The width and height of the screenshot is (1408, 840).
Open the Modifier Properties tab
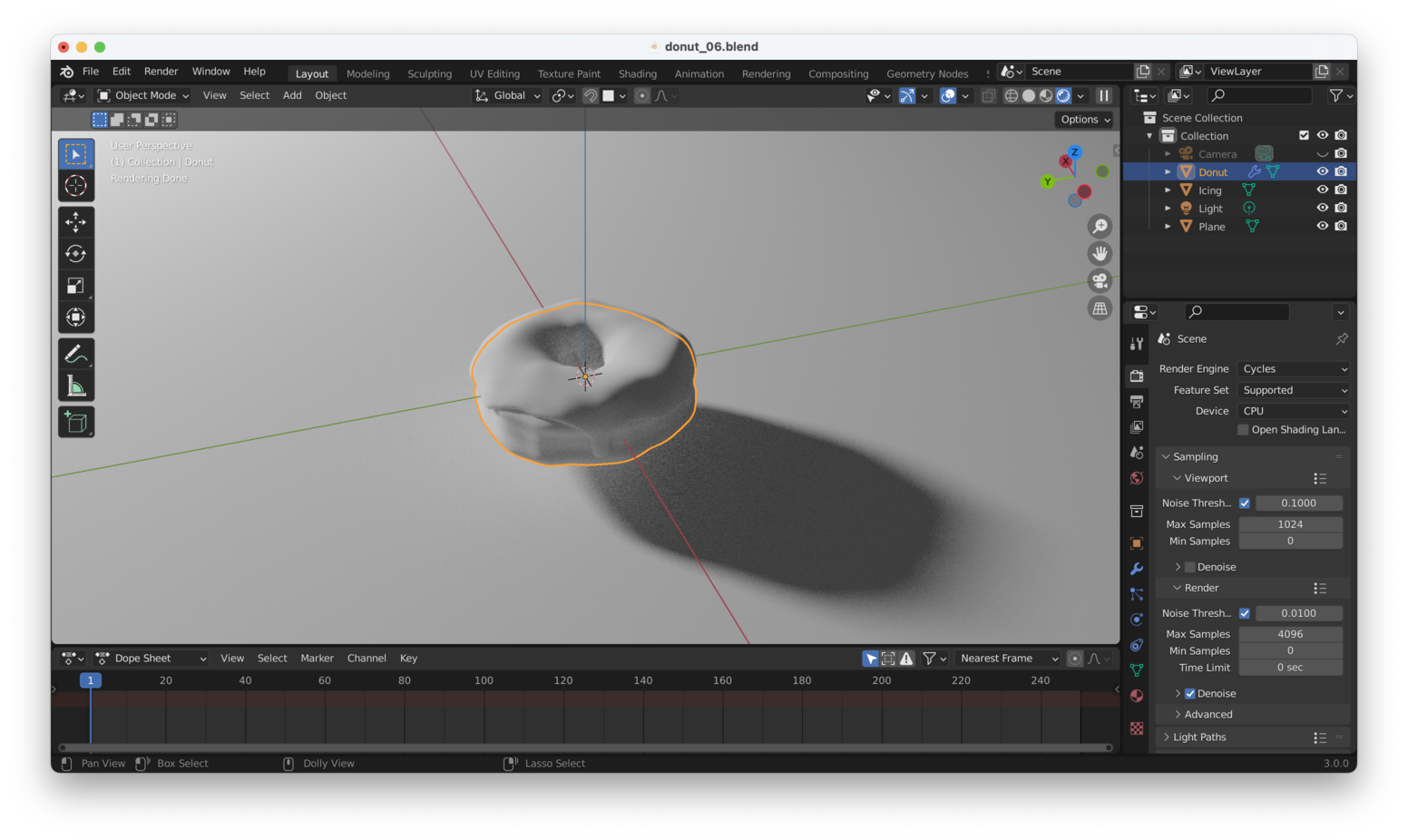[x=1137, y=569]
